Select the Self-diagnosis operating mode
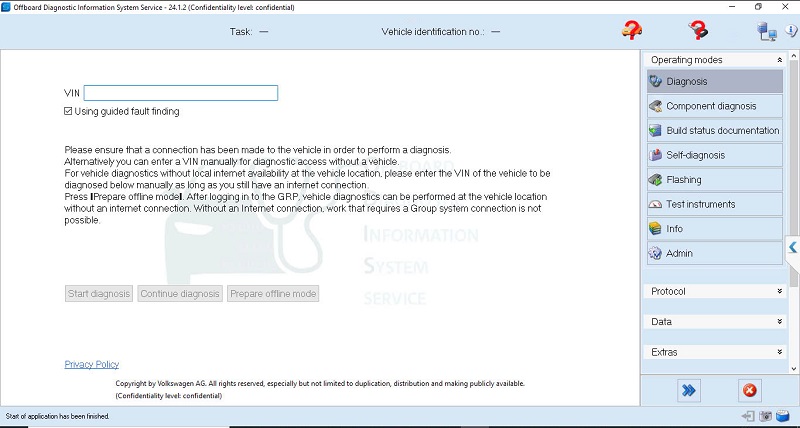Image resolution: width=800 pixels, height=428 pixels. (714, 155)
